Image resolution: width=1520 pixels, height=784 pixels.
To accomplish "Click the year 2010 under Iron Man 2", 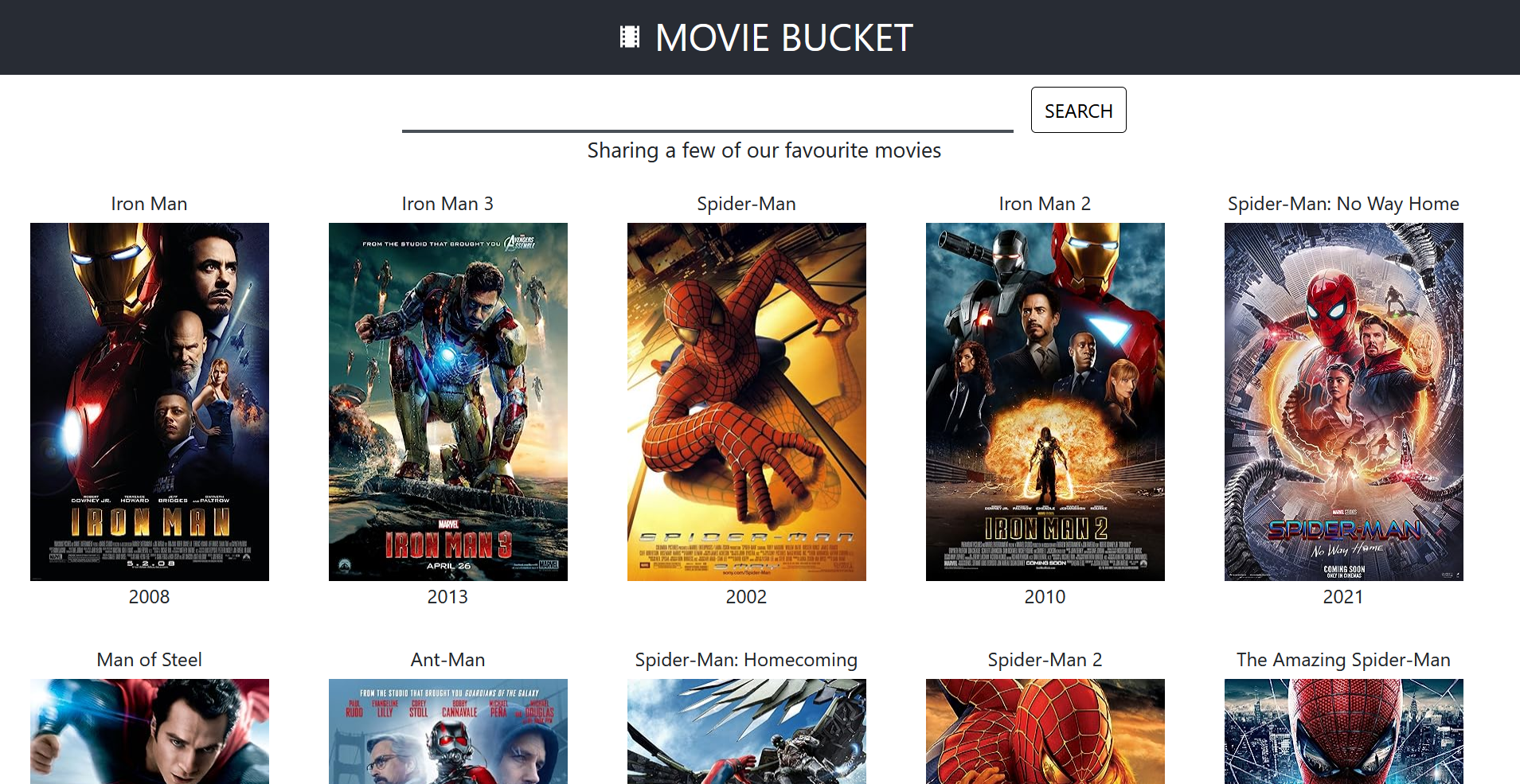I will [1045, 597].
